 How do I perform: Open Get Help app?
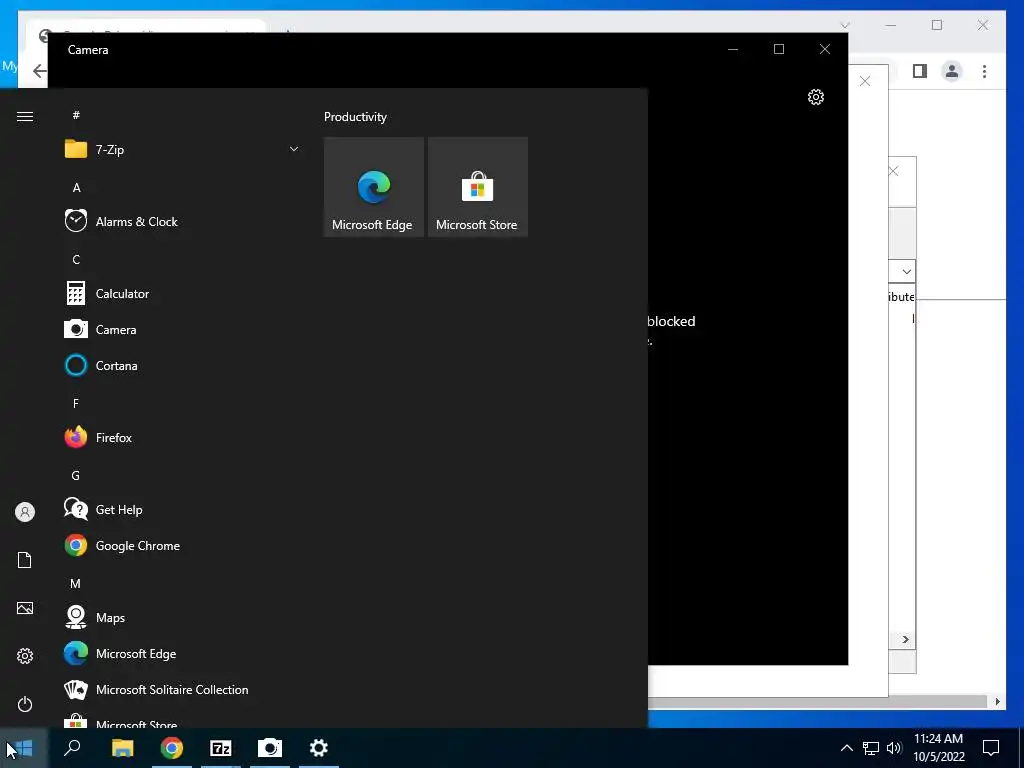[x=182, y=509]
